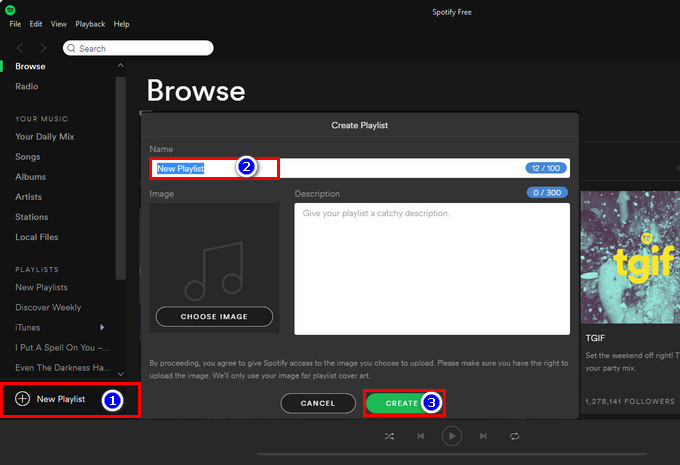This screenshot has height=465, width=680.
Task: Select the iTunes playlist folder
Action: [28, 327]
